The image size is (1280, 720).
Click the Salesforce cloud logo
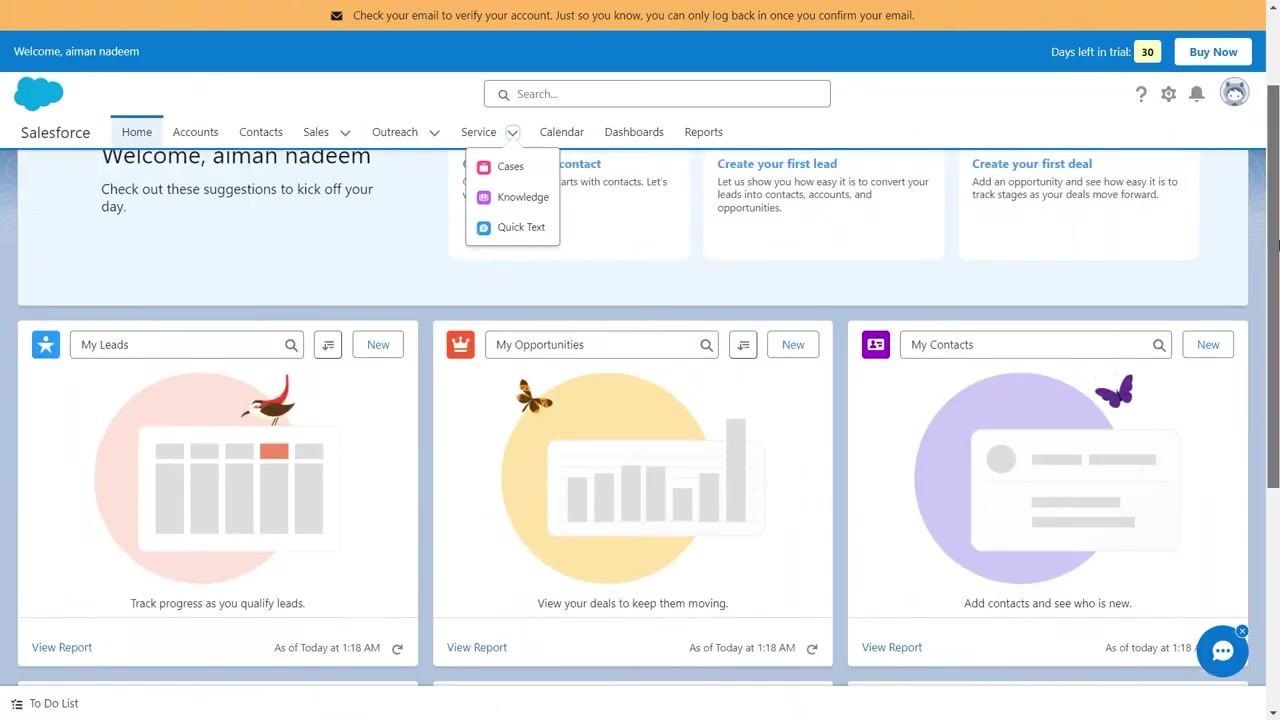tap(39, 94)
